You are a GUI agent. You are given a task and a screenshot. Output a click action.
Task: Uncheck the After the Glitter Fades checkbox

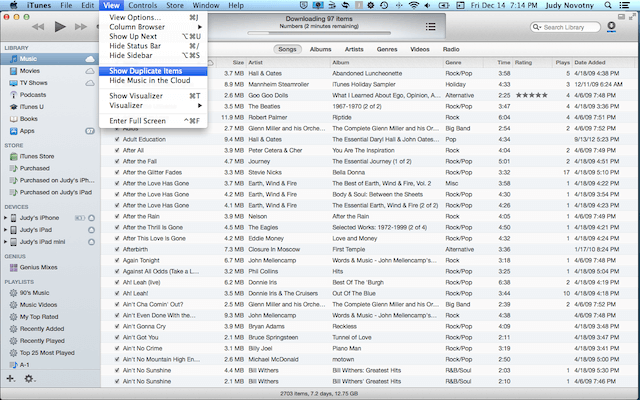pyautogui.click(x=117, y=172)
